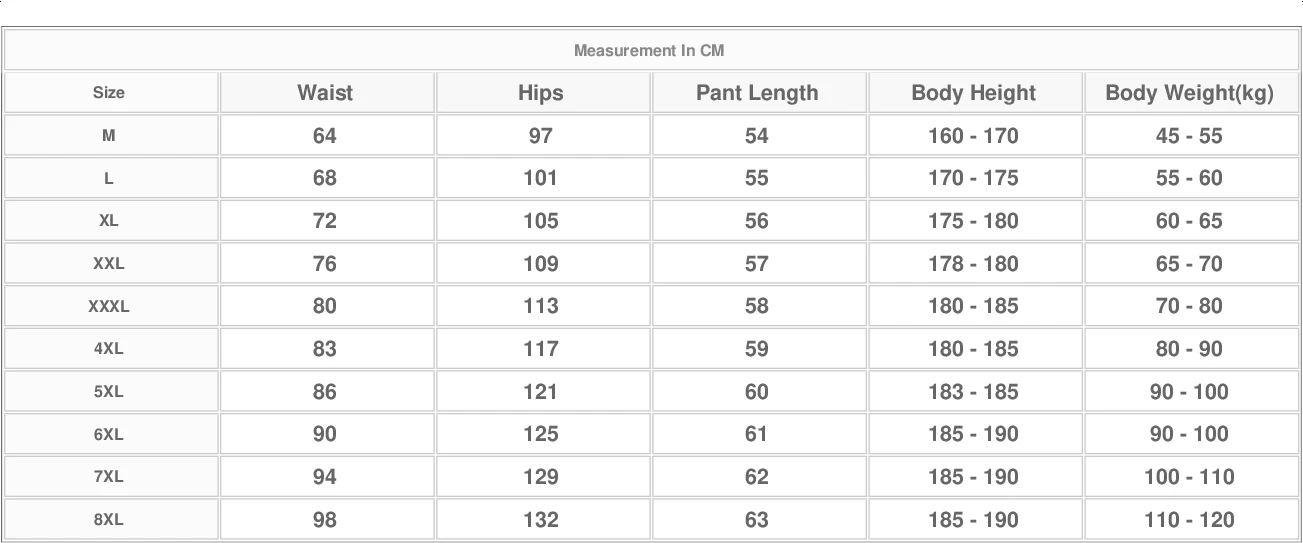This screenshot has height=543, width=1303.
Task: Select the XXXL size row label
Action: (x=109, y=307)
